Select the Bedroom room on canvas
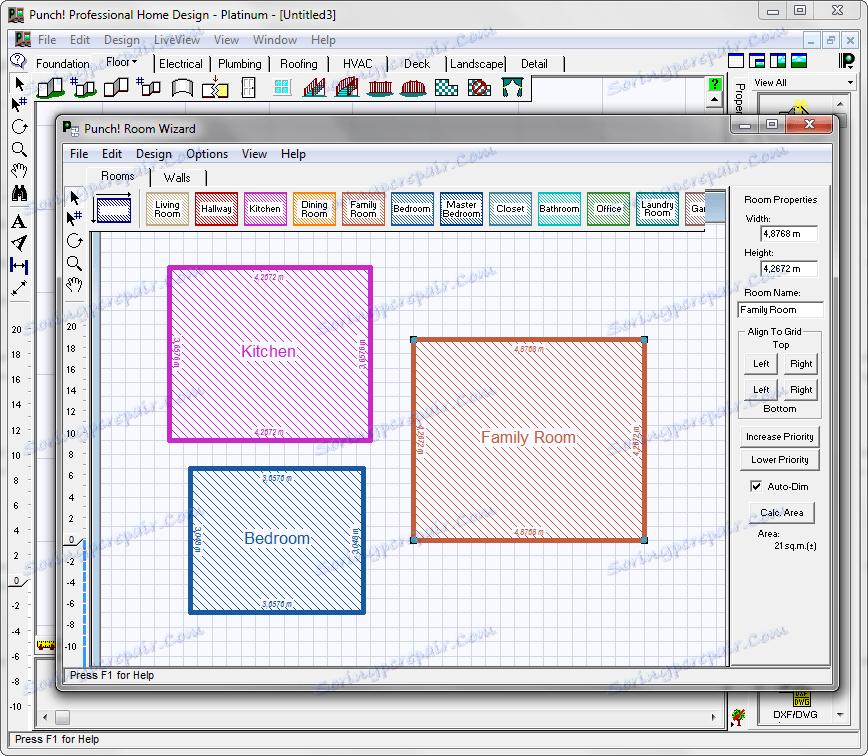 pyautogui.click(x=277, y=540)
